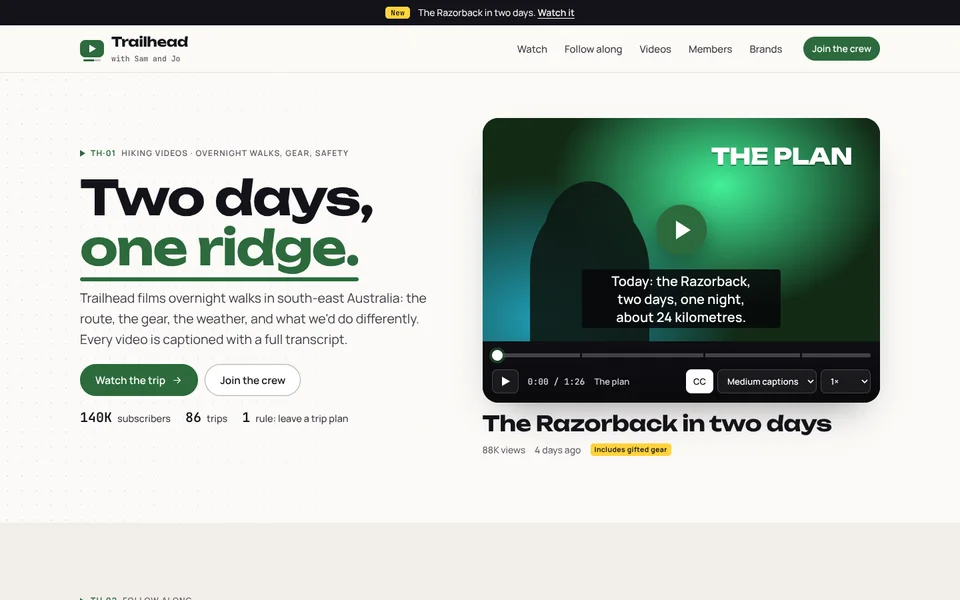Viewport: 960px width, 600px height.
Task: Click the 4 days ago text
Action: 558,450
